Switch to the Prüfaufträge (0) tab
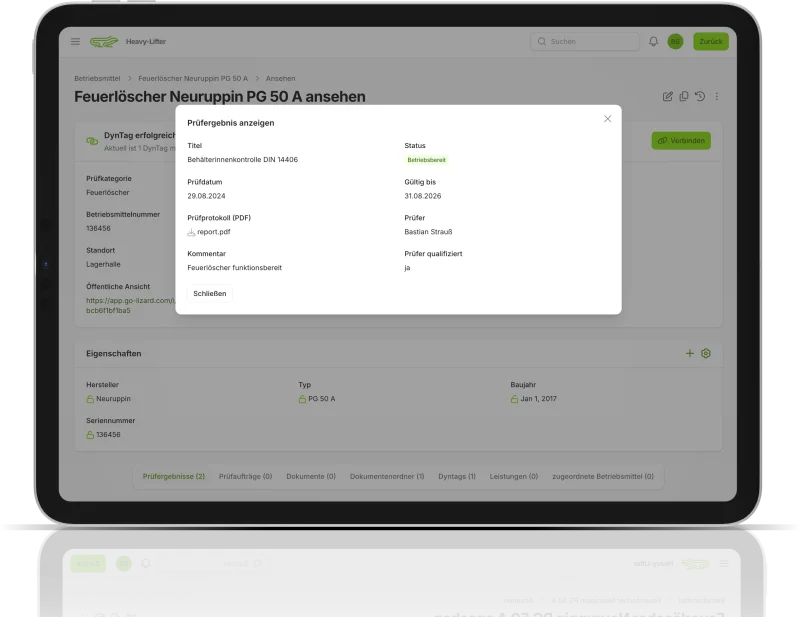The image size is (800, 617). coord(245,477)
